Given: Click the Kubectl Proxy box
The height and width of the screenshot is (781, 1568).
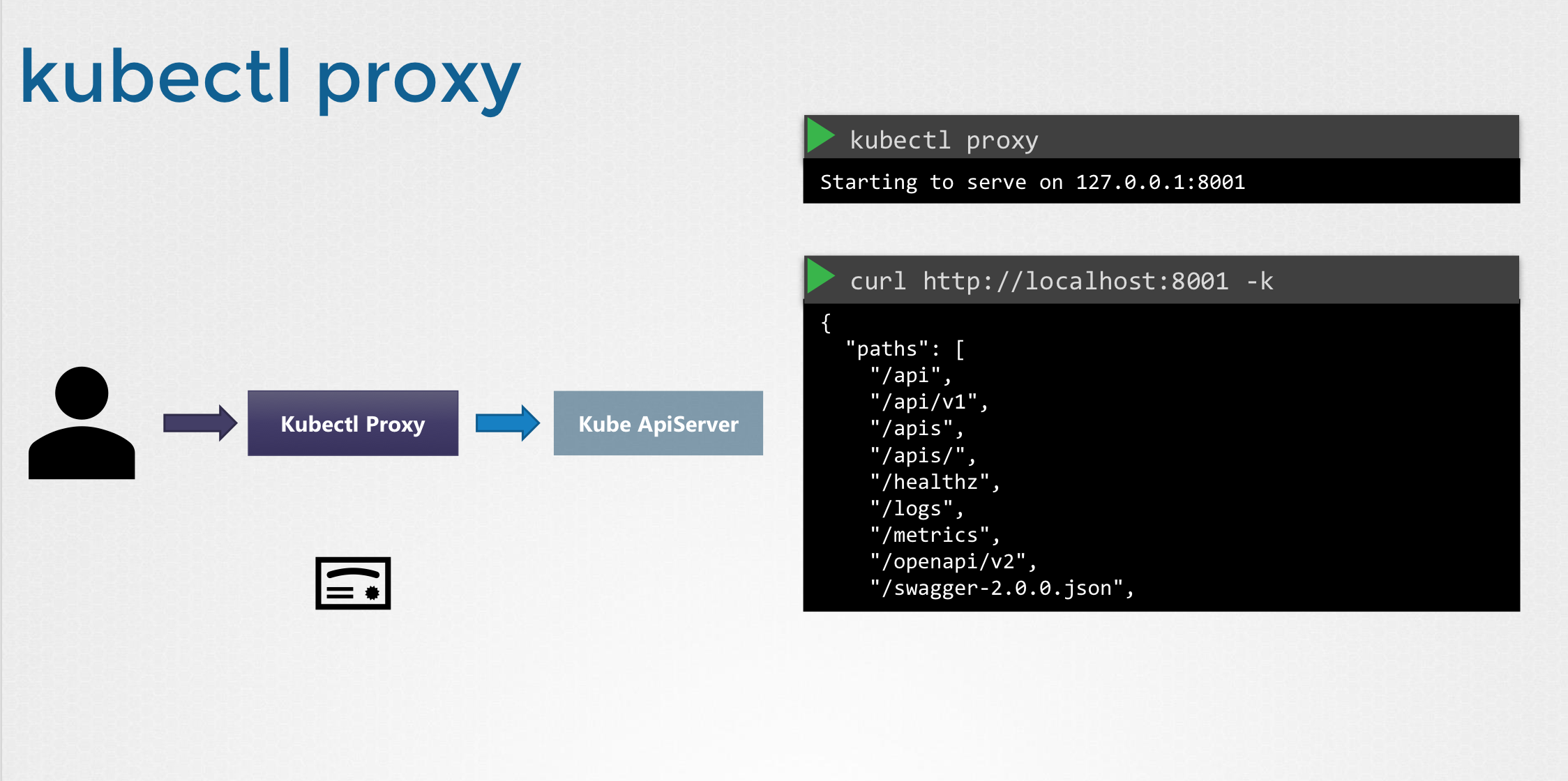Looking at the screenshot, I should pyautogui.click(x=353, y=423).
